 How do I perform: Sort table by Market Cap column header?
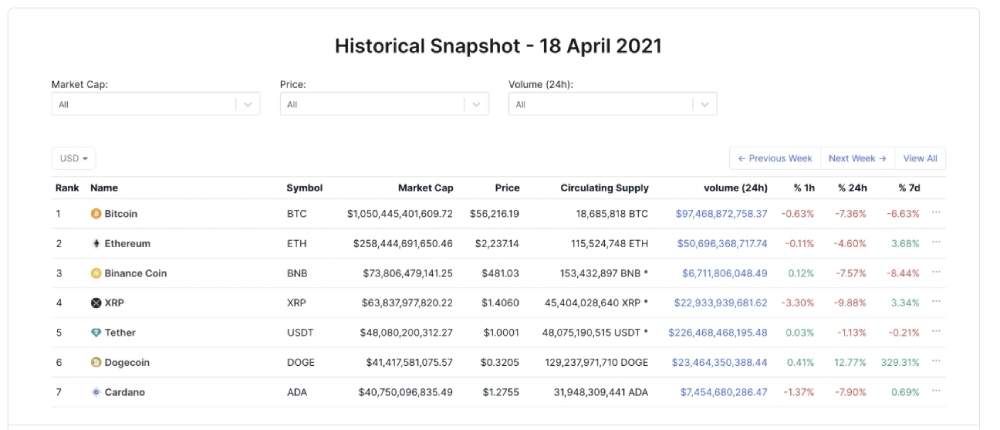coord(425,188)
